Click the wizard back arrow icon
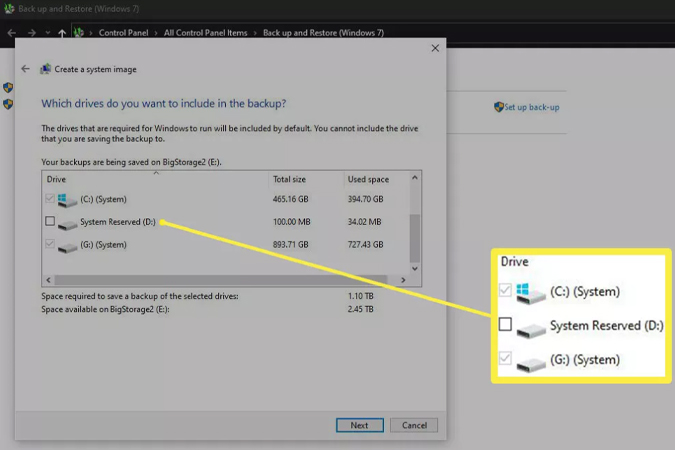Viewport: 675px width, 450px height. click(x=25, y=69)
